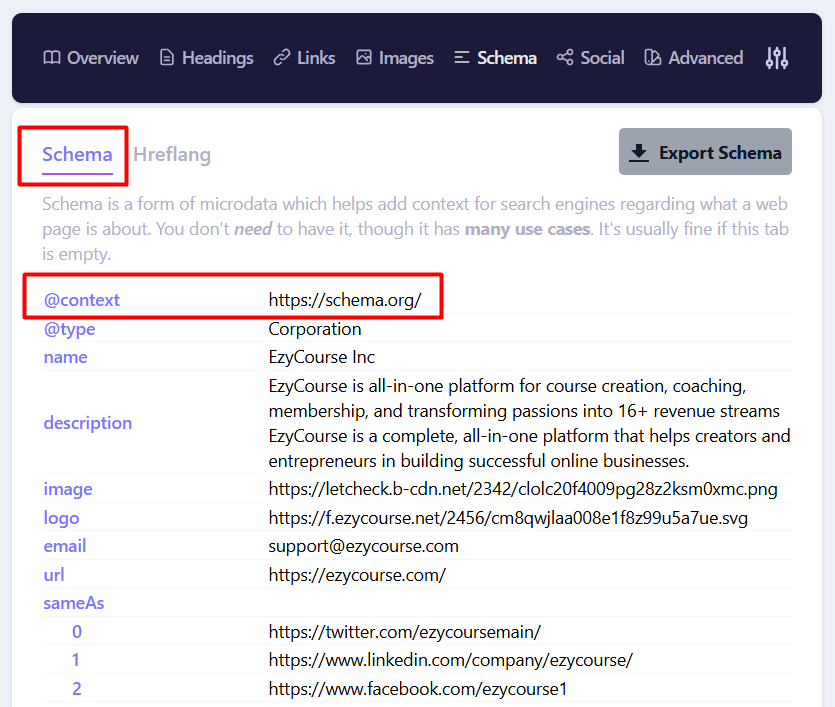Open the Images tab
The width and height of the screenshot is (835, 707).
pos(395,57)
